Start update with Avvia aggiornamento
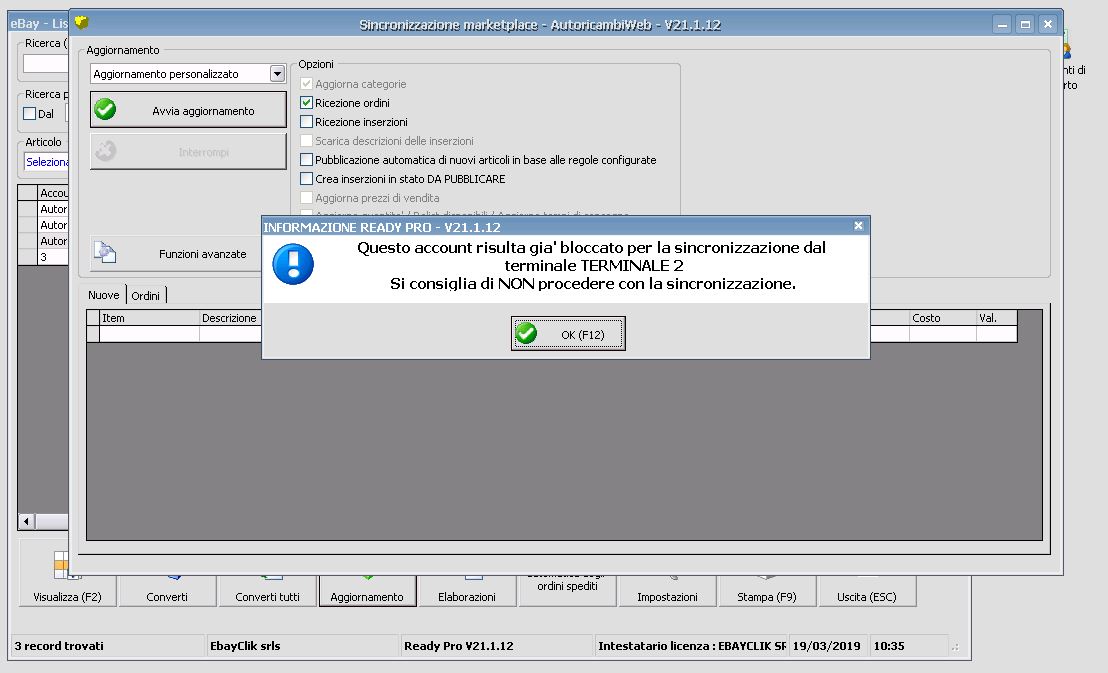Screen dimensions: 1108x673 click(x=188, y=110)
